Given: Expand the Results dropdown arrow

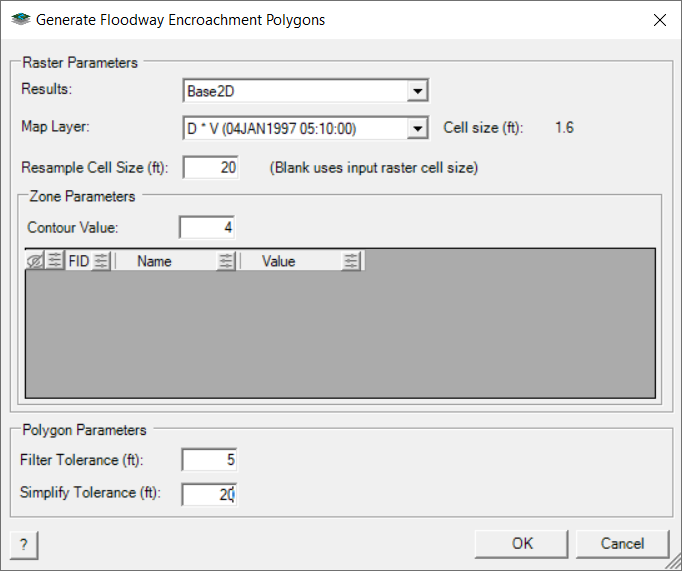Looking at the screenshot, I should [x=418, y=91].
